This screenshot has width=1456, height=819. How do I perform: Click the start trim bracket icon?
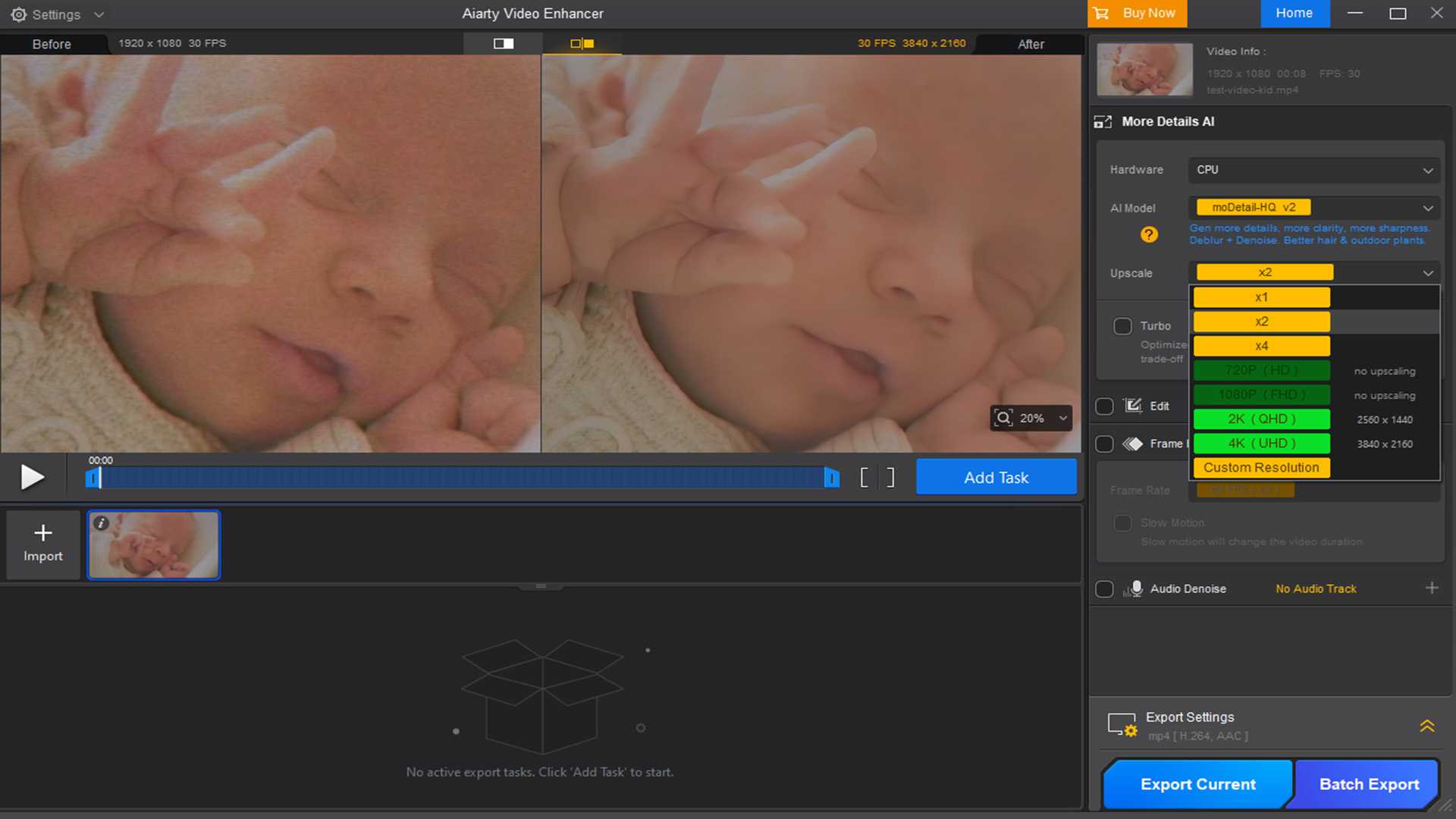[x=864, y=477]
